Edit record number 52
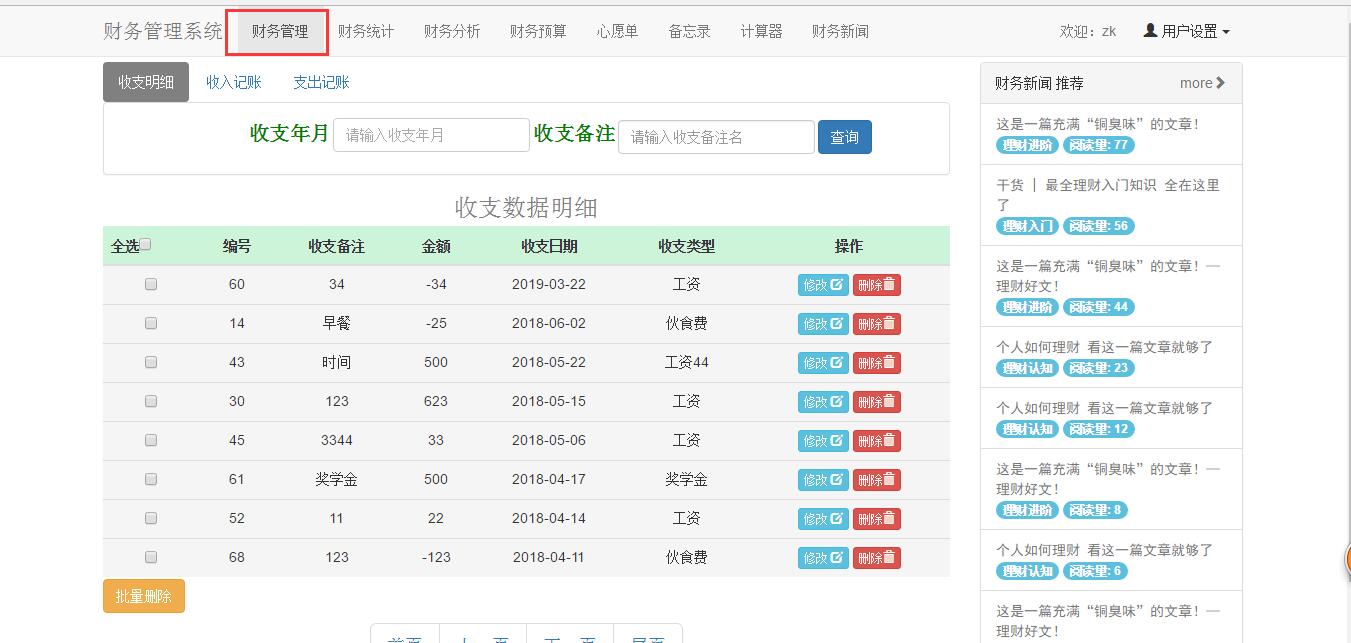This screenshot has height=643, width=1351. point(823,519)
